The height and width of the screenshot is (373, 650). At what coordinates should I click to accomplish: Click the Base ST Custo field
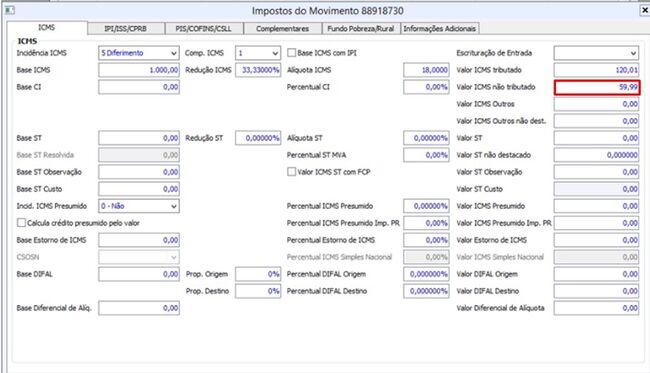point(139,189)
